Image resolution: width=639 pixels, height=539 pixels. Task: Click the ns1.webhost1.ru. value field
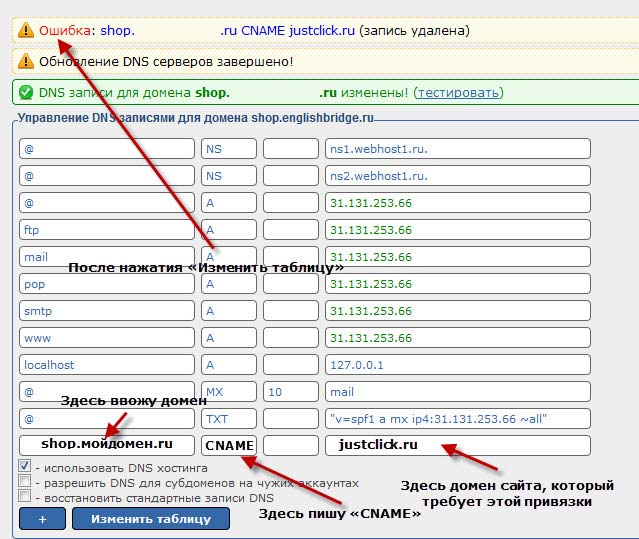(458, 149)
